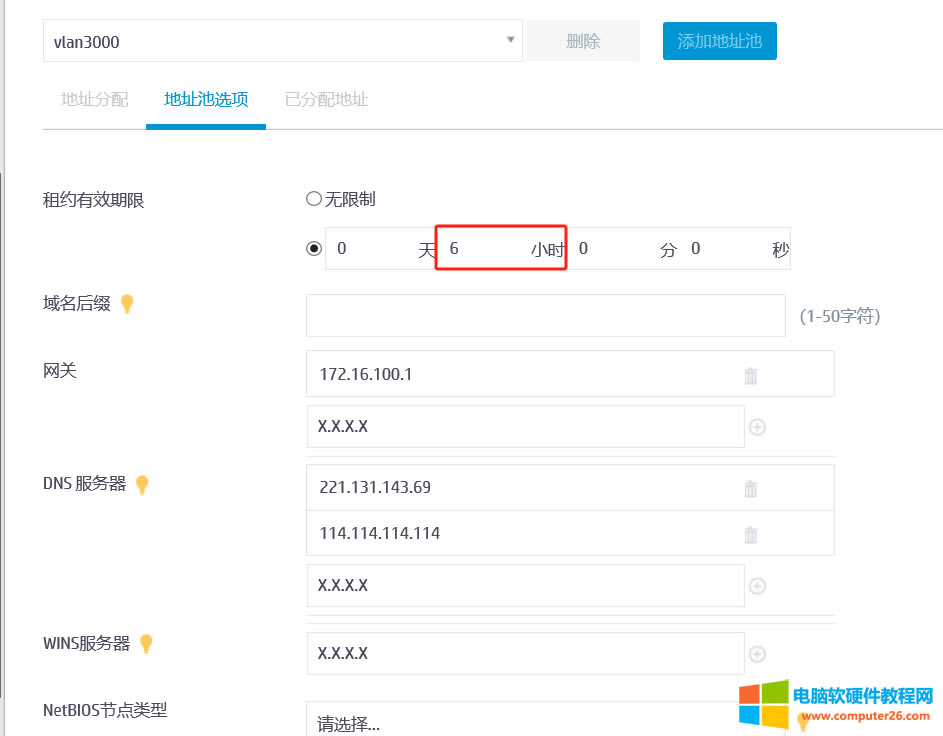This screenshot has height=736, width=943.
Task: Select the 地址池选项 tab
Action: click(205, 100)
